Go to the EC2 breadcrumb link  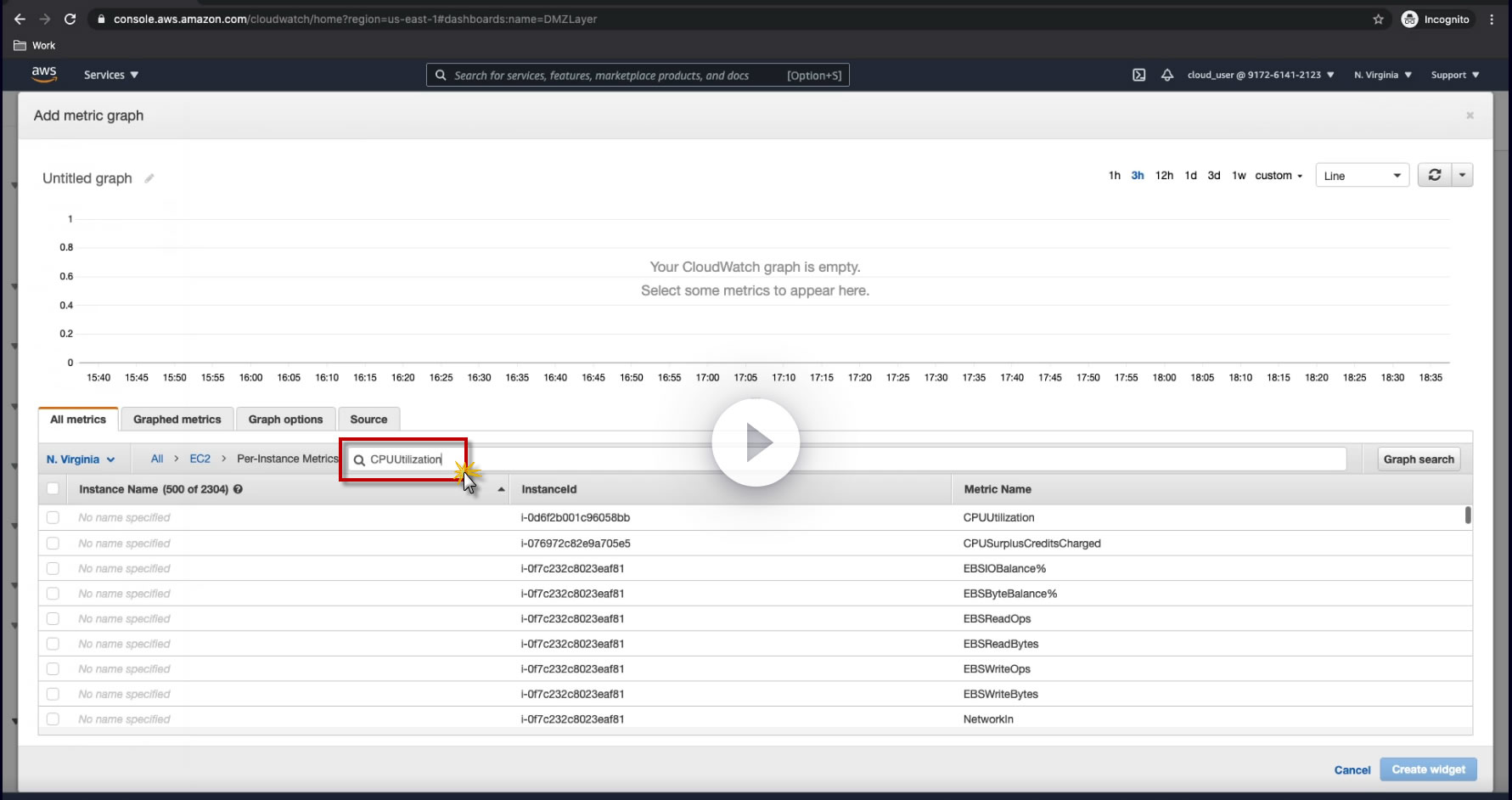click(x=200, y=459)
